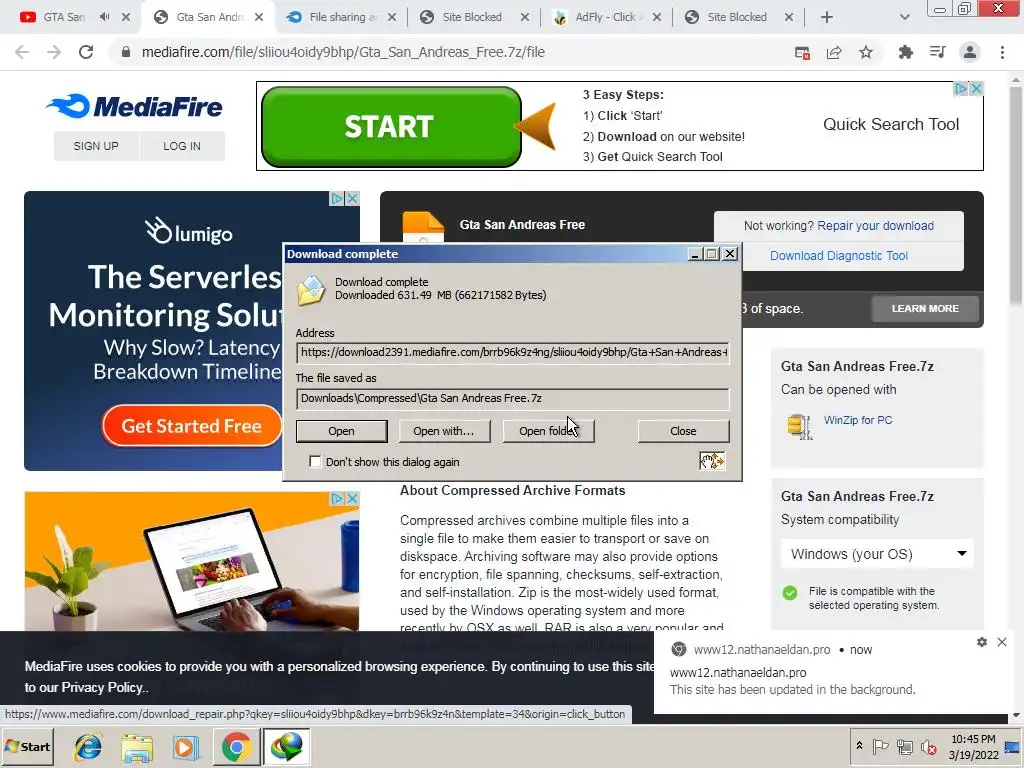Open Windows Media Player in taskbar
1024x768 pixels.
tap(185, 746)
